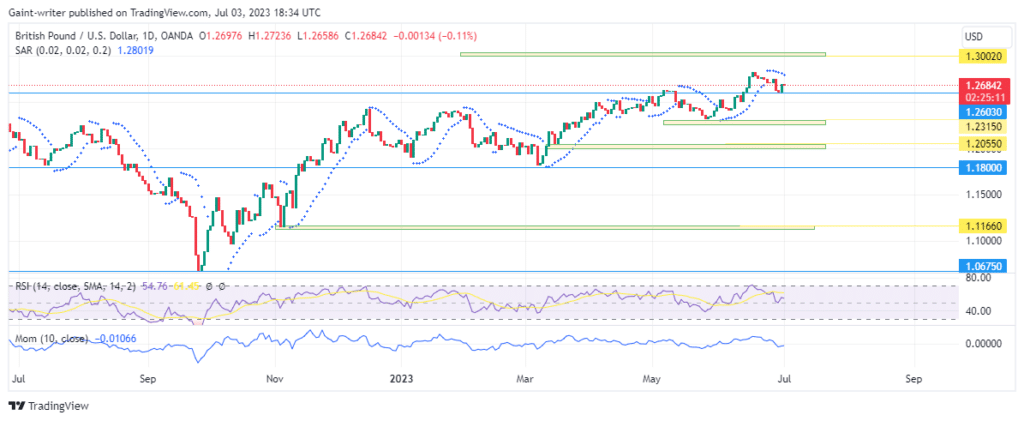Click the momentum value -0.01066

[117, 339]
